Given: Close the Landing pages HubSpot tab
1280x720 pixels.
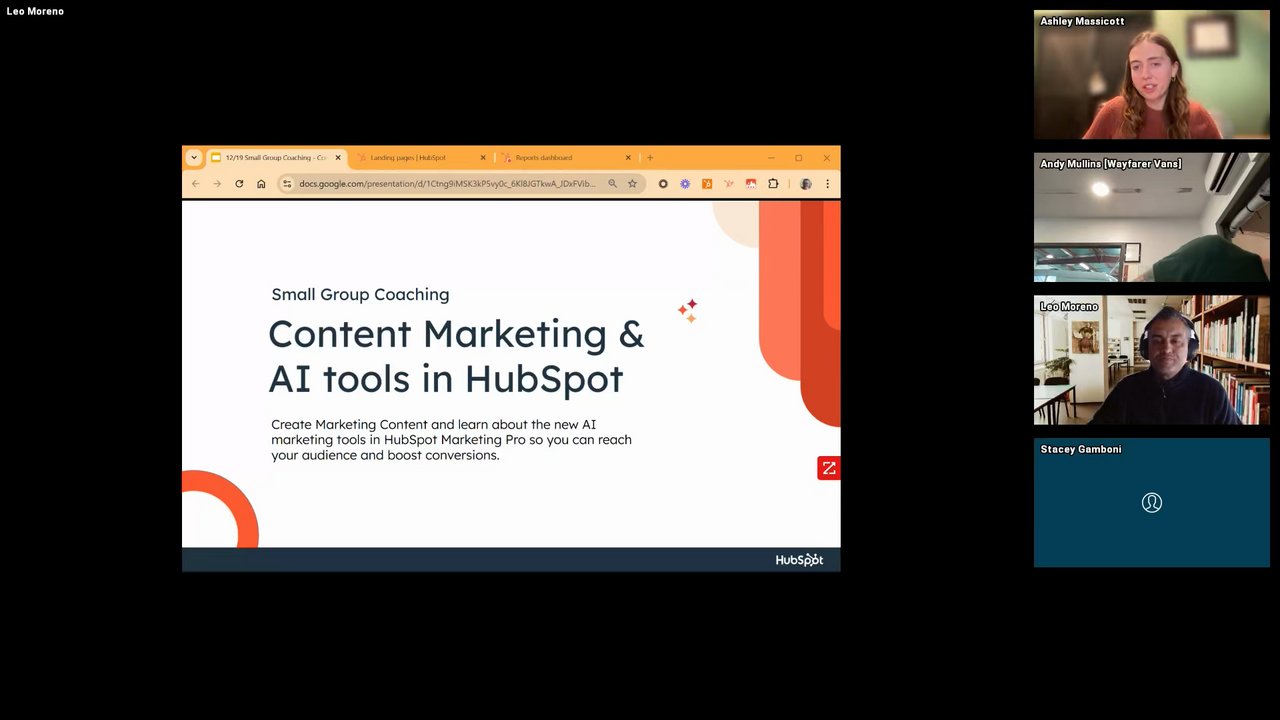Looking at the screenshot, I should (483, 157).
